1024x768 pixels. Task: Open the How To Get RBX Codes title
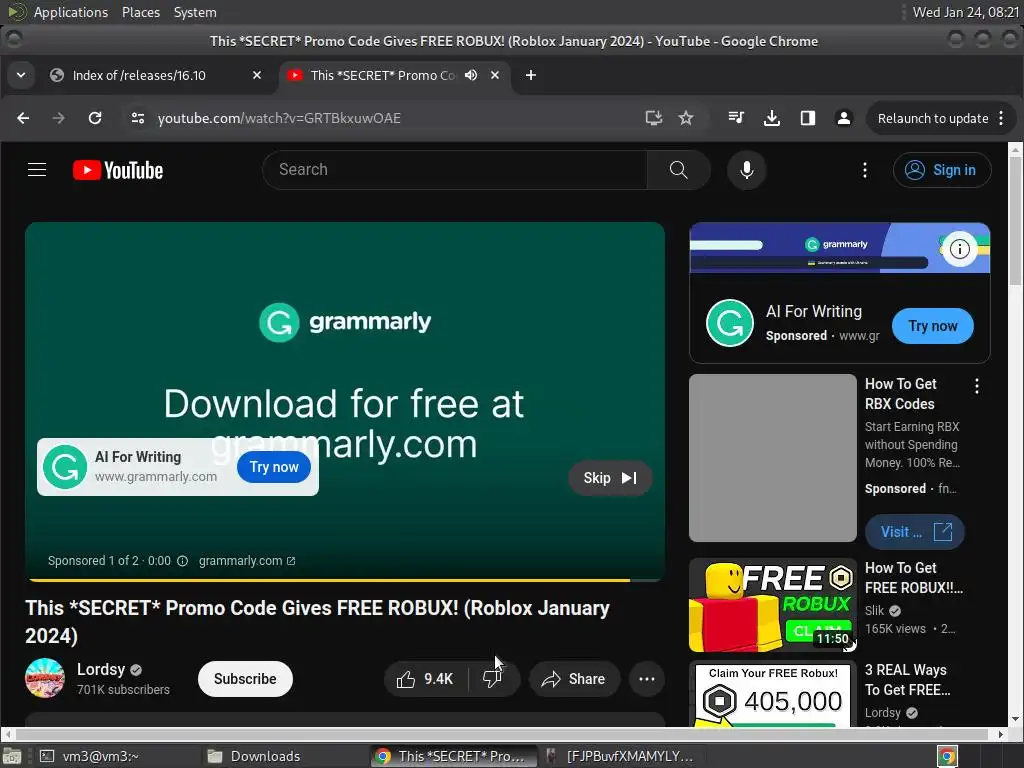(x=901, y=394)
